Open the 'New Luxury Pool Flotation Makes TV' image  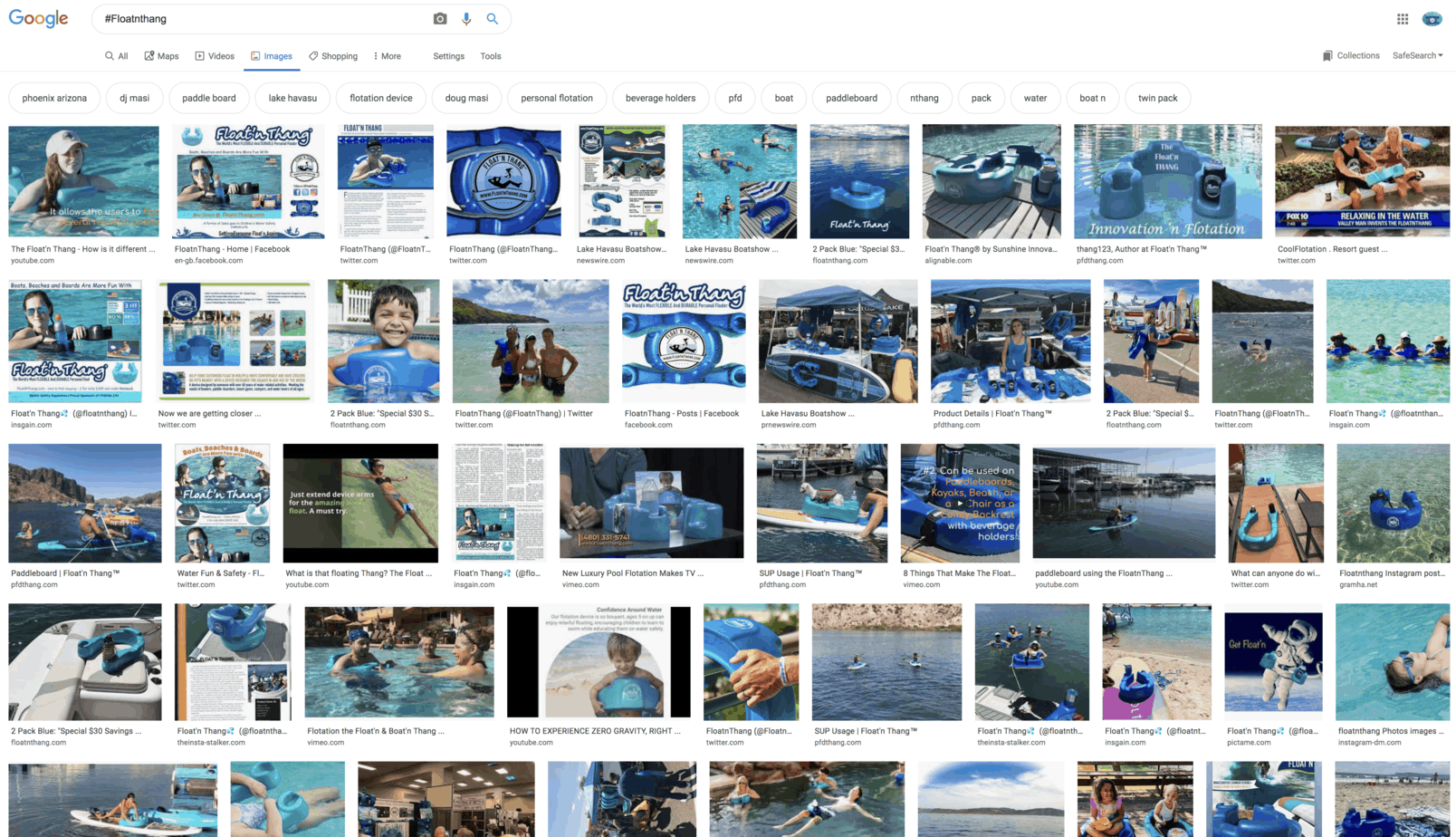pos(652,503)
